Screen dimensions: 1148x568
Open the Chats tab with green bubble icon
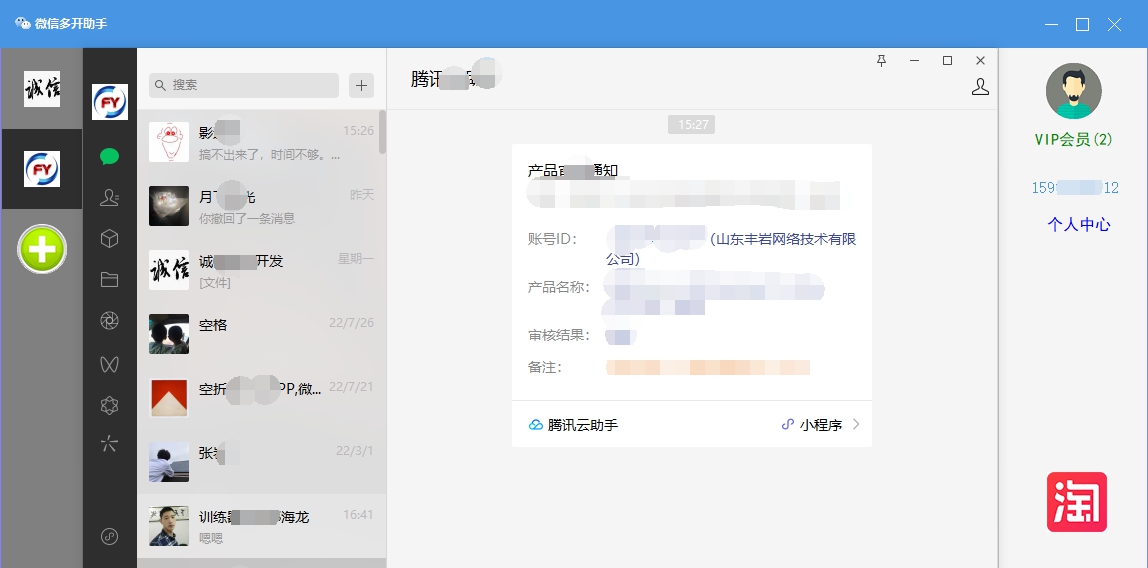110,156
